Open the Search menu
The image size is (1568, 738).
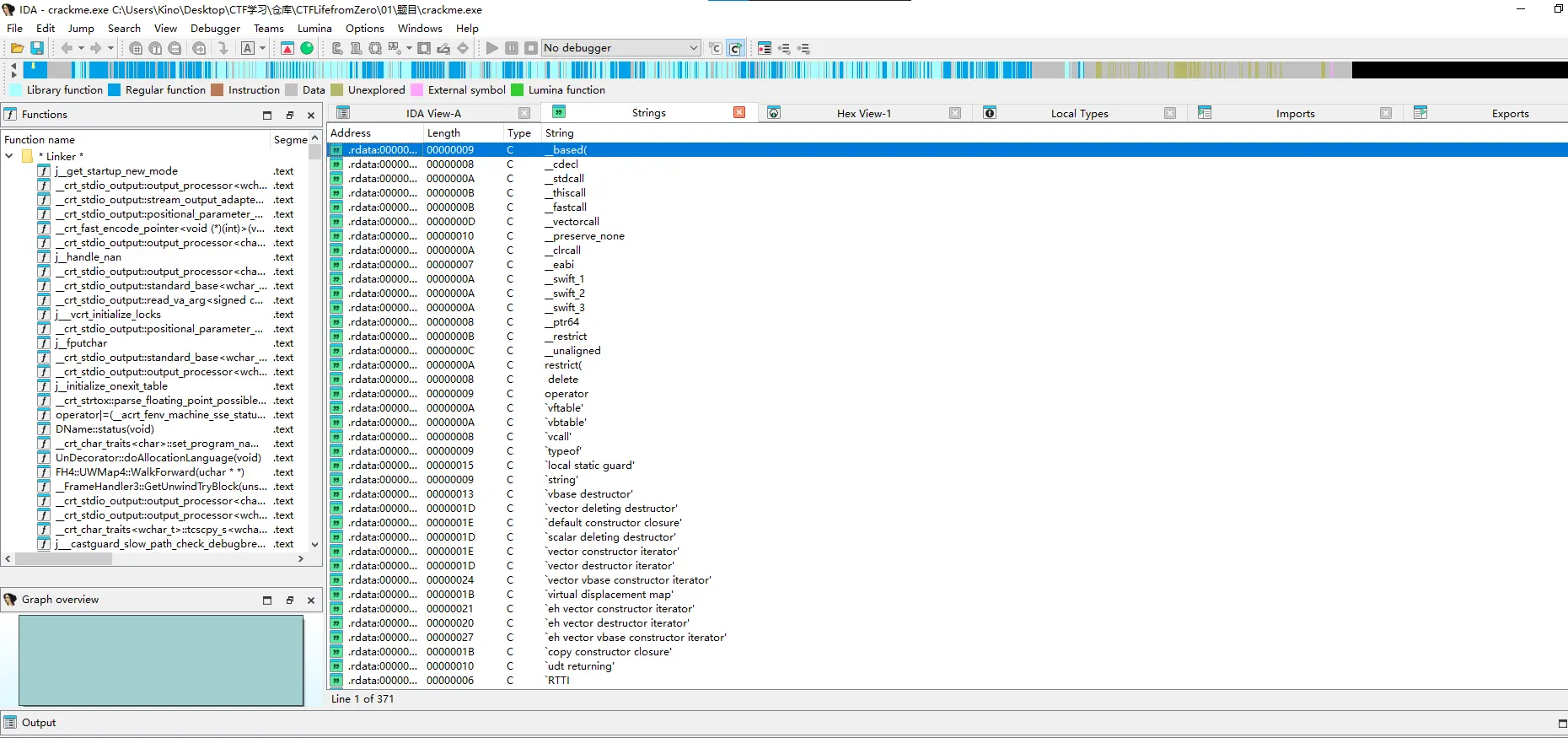point(124,28)
